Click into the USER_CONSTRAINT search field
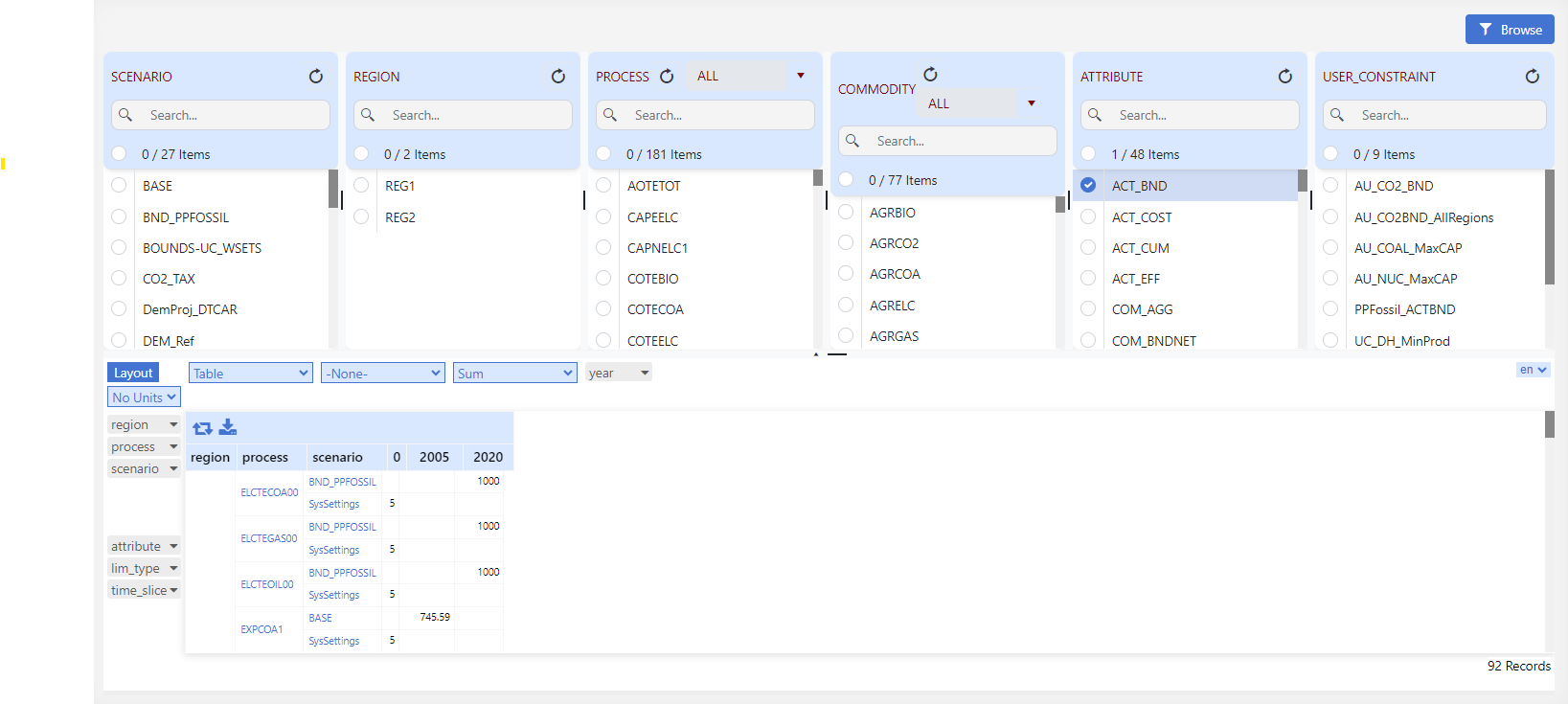1568x704 pixels. (1434, 115)
